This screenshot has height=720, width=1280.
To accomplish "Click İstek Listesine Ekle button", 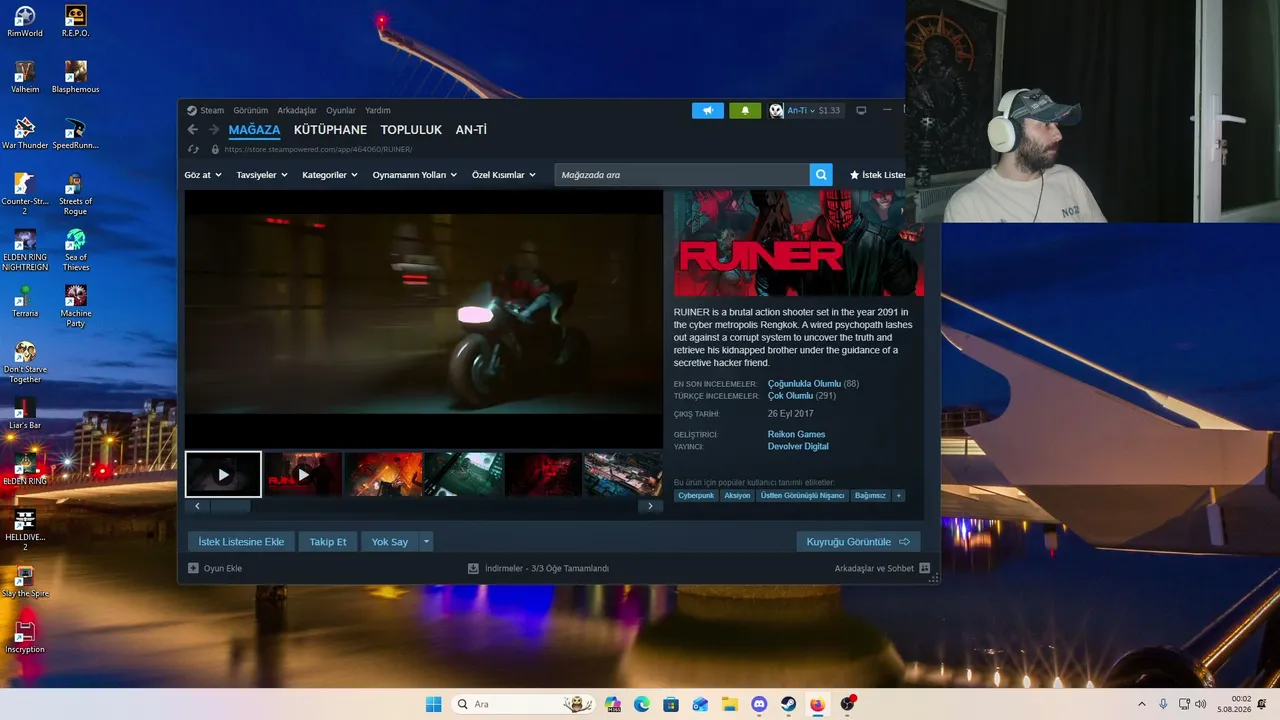I will (x=241, y=542).
